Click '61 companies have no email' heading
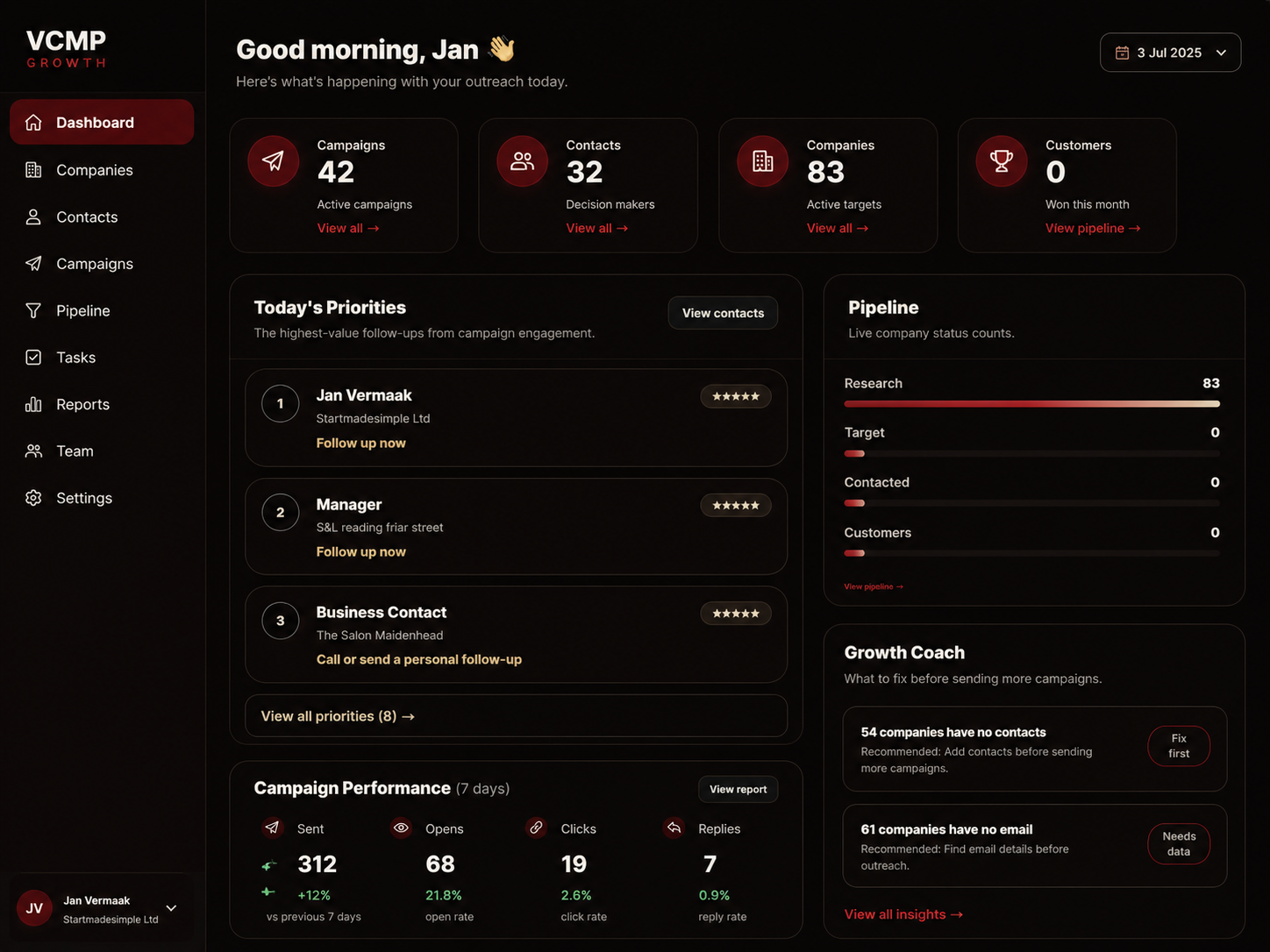The width and height of the screenshot is (1270, 952). (x=946, y=829)
